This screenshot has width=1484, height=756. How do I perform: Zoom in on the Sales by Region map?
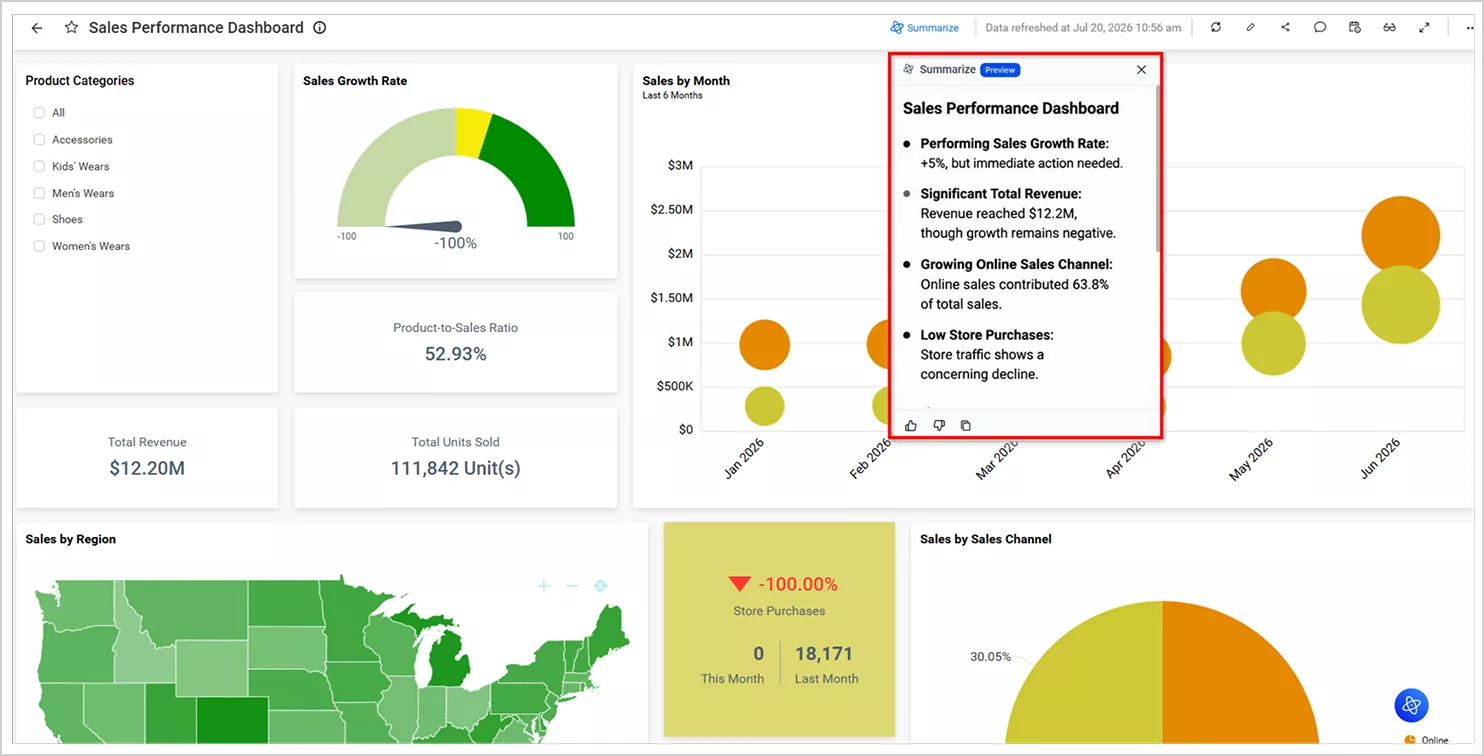(x=544, y=586)
